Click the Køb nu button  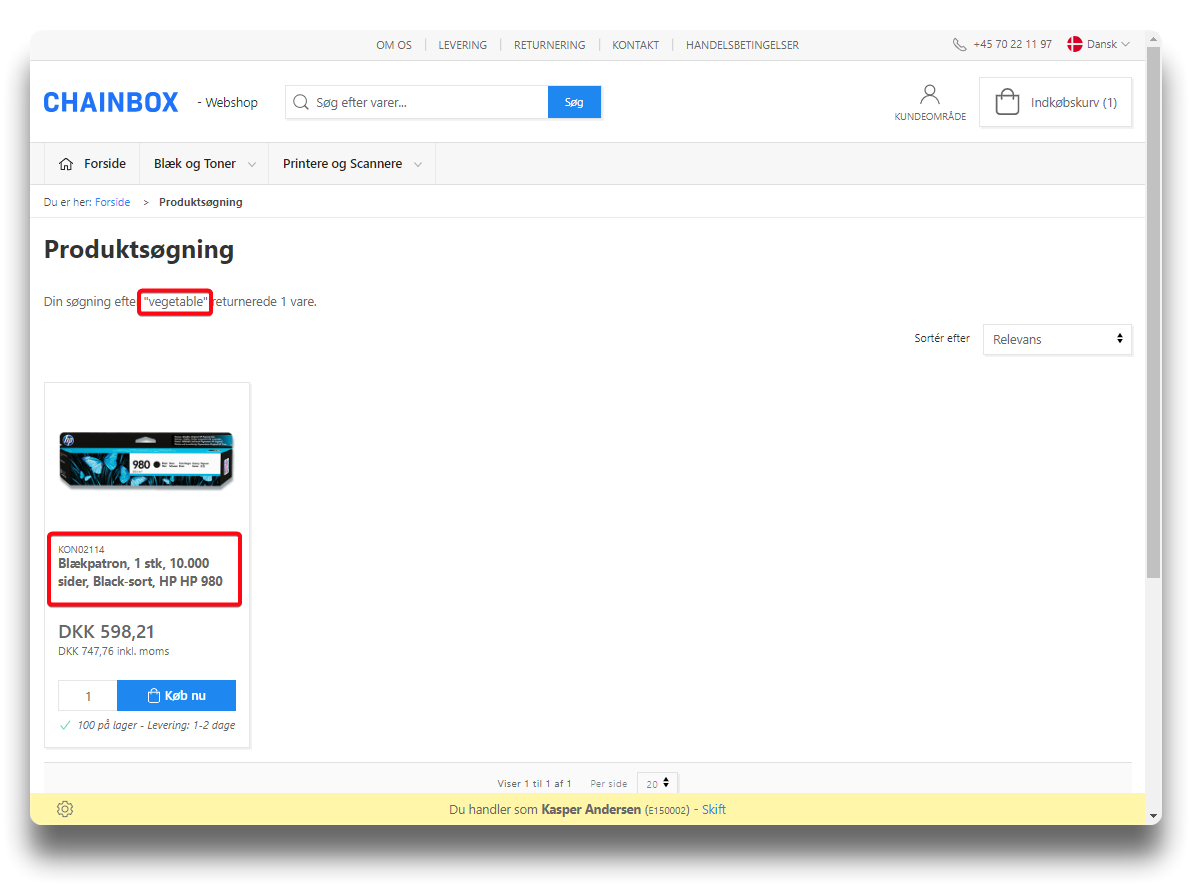coord(176,696)
